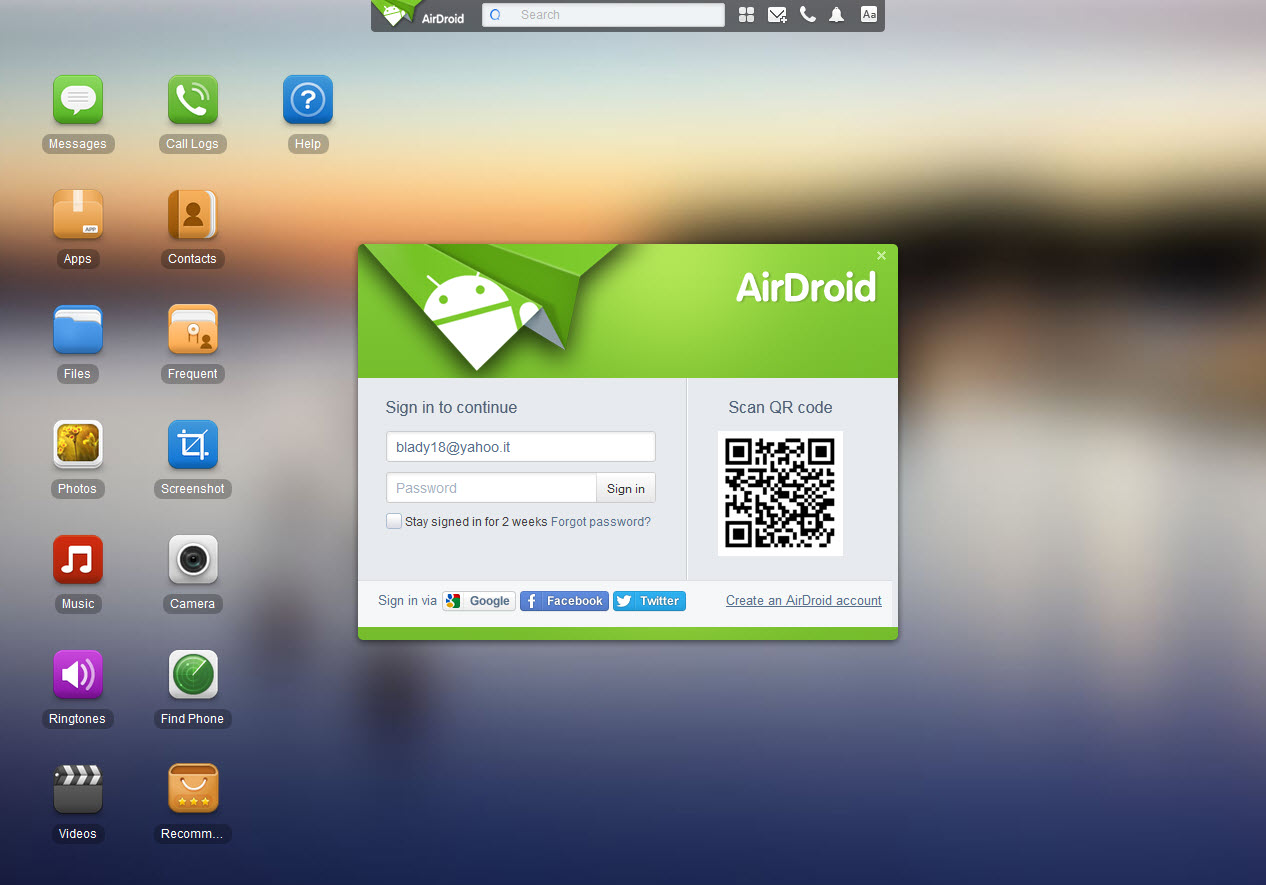Viewport: 1266px width, 885px height.
Task: Click the Aa clipboard toolbar icon
Action: 869,15
